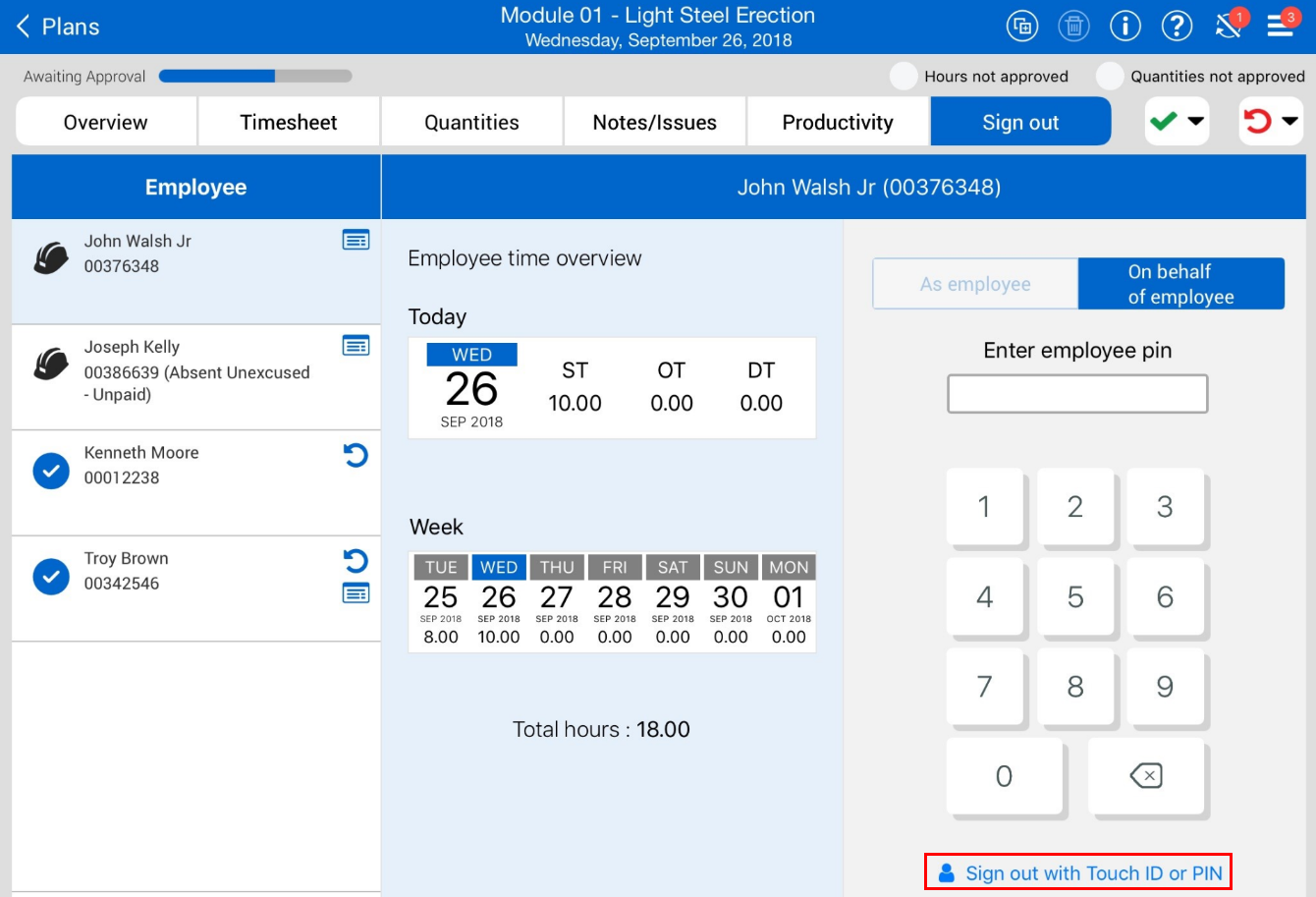Open the hamburger menu with badge 3

[x=1282, y=25]
